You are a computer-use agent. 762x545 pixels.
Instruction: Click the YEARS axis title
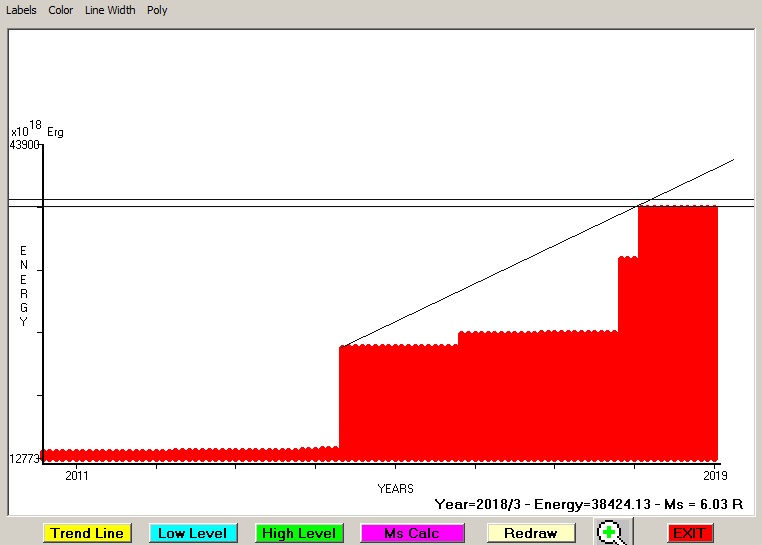pos(395,488)
